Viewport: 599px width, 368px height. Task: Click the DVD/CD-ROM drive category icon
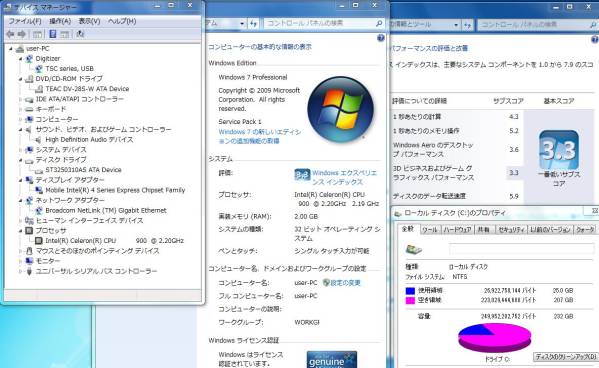tap(29, 79)
